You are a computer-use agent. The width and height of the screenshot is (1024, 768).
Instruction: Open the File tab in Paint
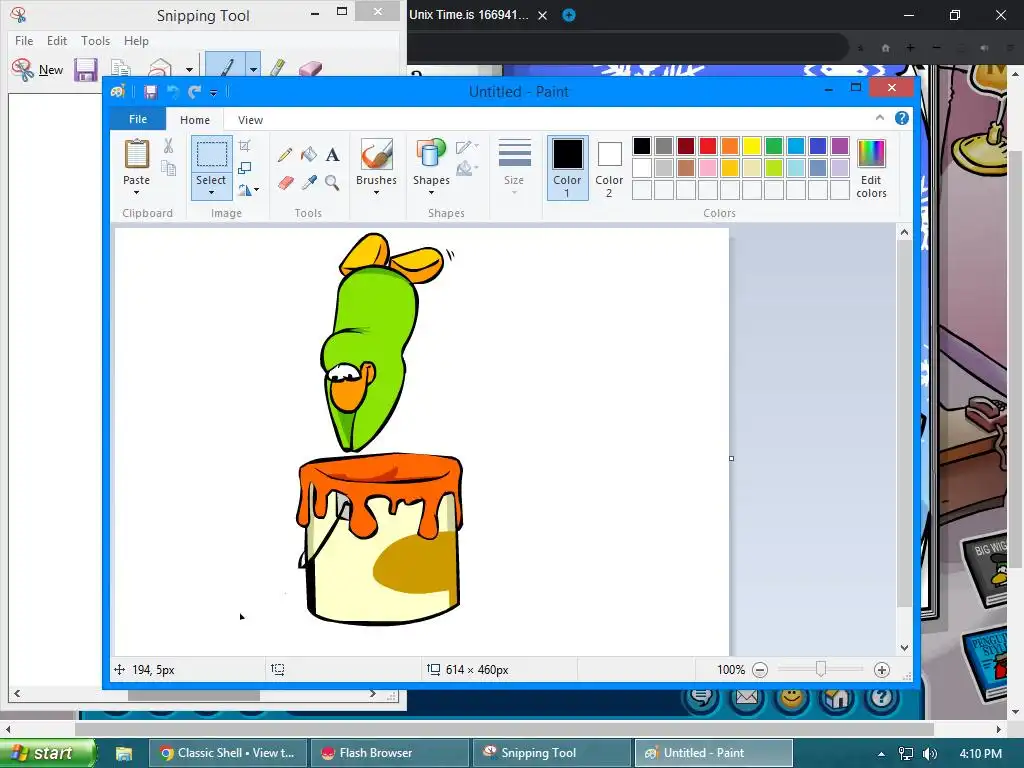[138, 119]
